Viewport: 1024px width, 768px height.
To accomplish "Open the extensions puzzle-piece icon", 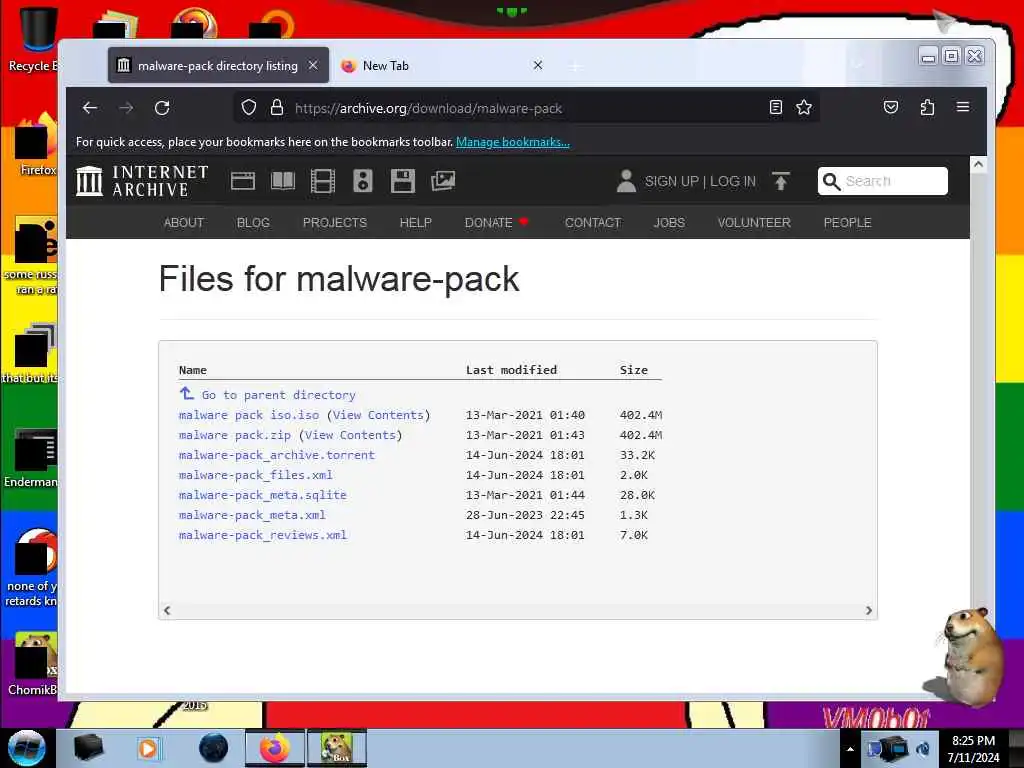I will 927,108.
